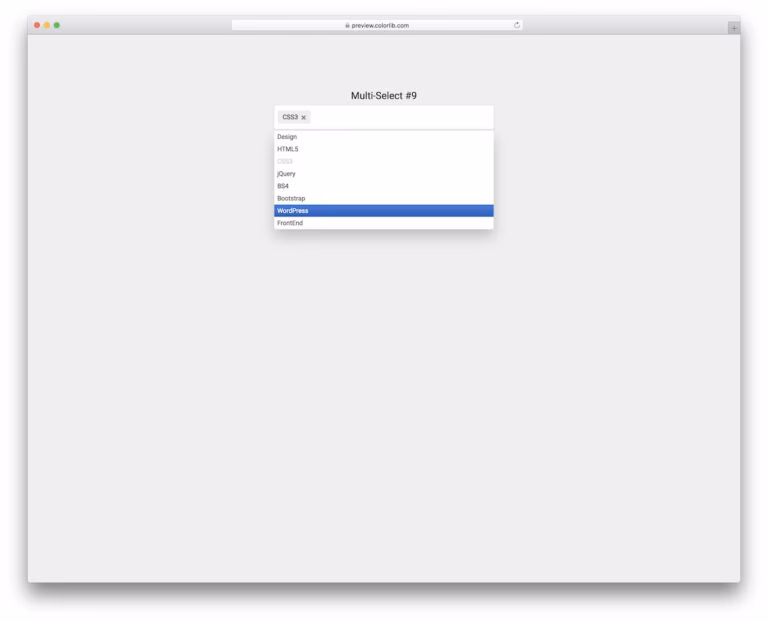Maximize the window with green button
The width and height of the screenshot is (768, 622).
tap(57, 25)
